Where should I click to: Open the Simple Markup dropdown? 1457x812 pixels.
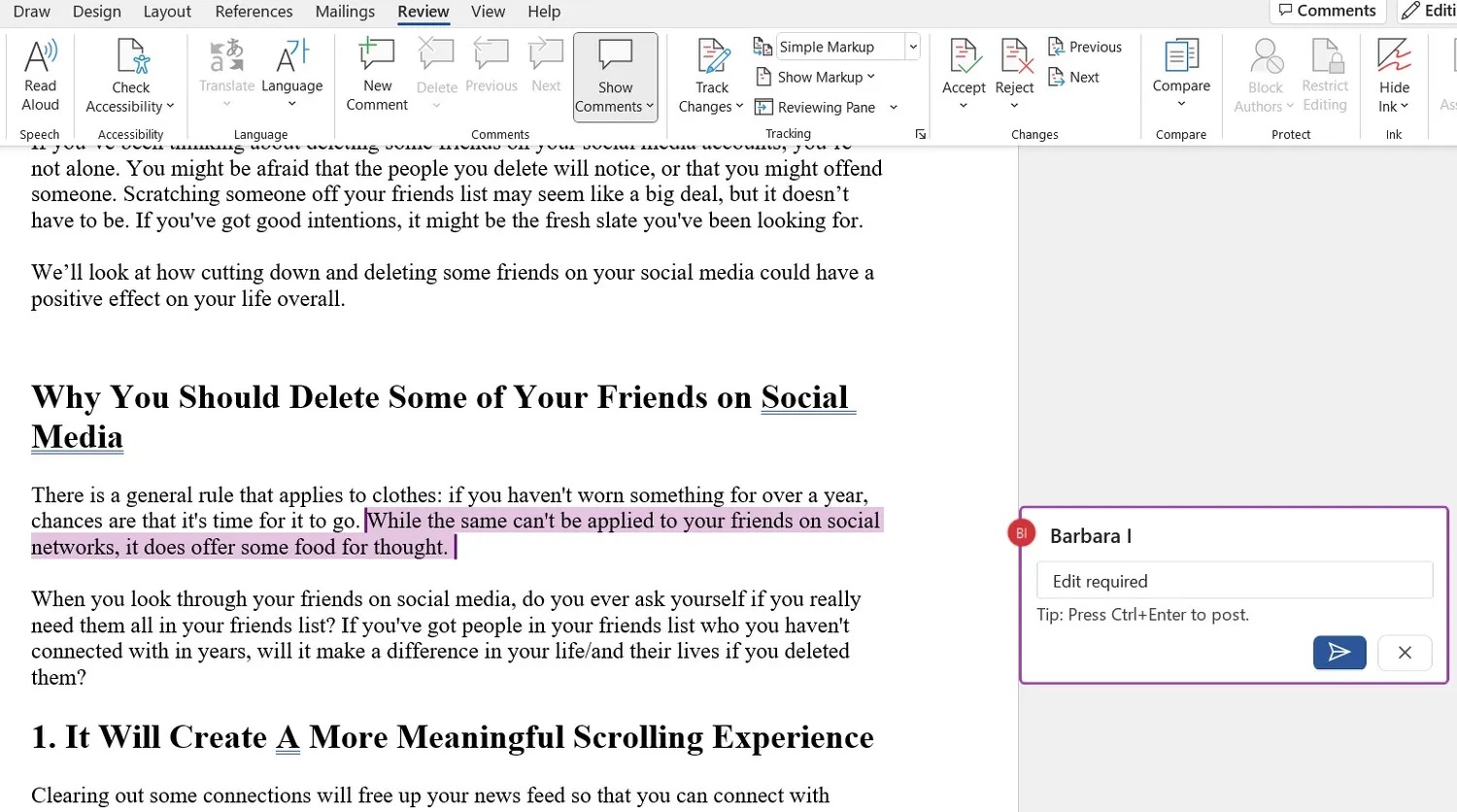(912, 47)
